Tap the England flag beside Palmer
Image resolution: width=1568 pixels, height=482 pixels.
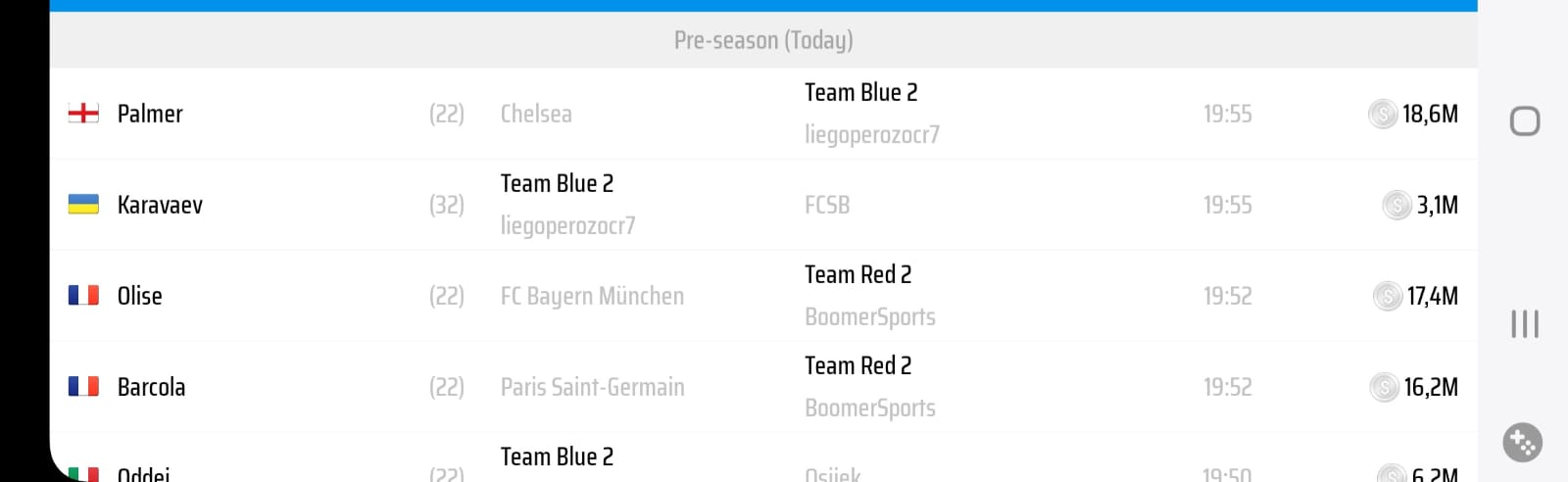pyautogui.click(x=83, y=114)
